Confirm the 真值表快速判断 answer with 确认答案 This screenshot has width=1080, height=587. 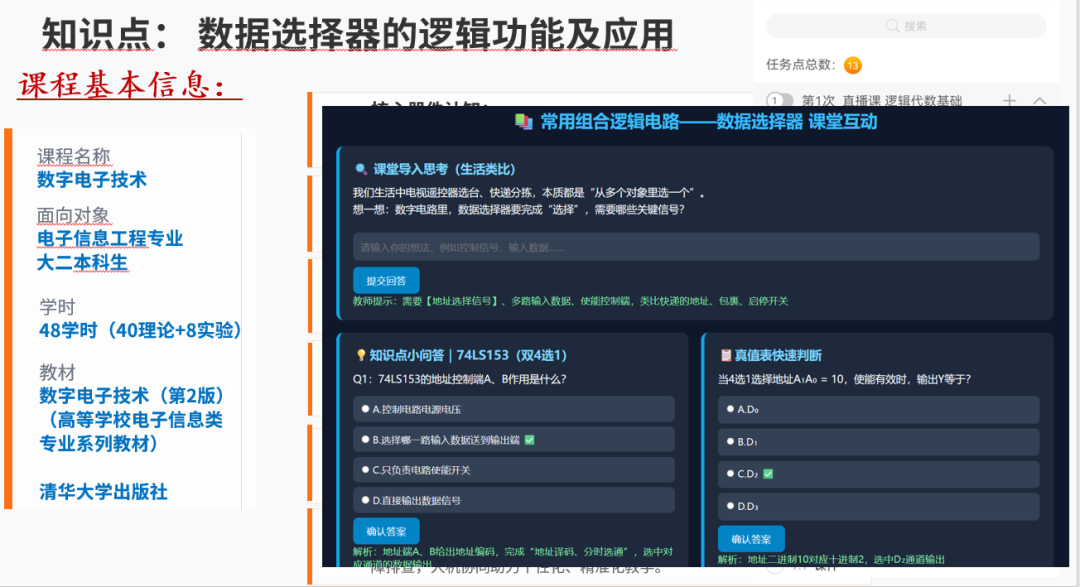[x=751, y=539]
